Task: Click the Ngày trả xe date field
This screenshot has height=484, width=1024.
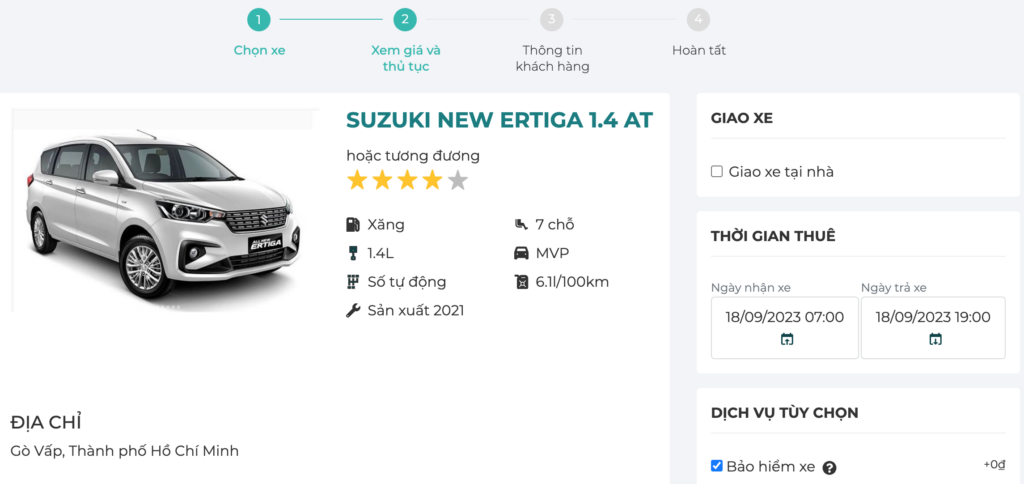Action: coord(933,318)
